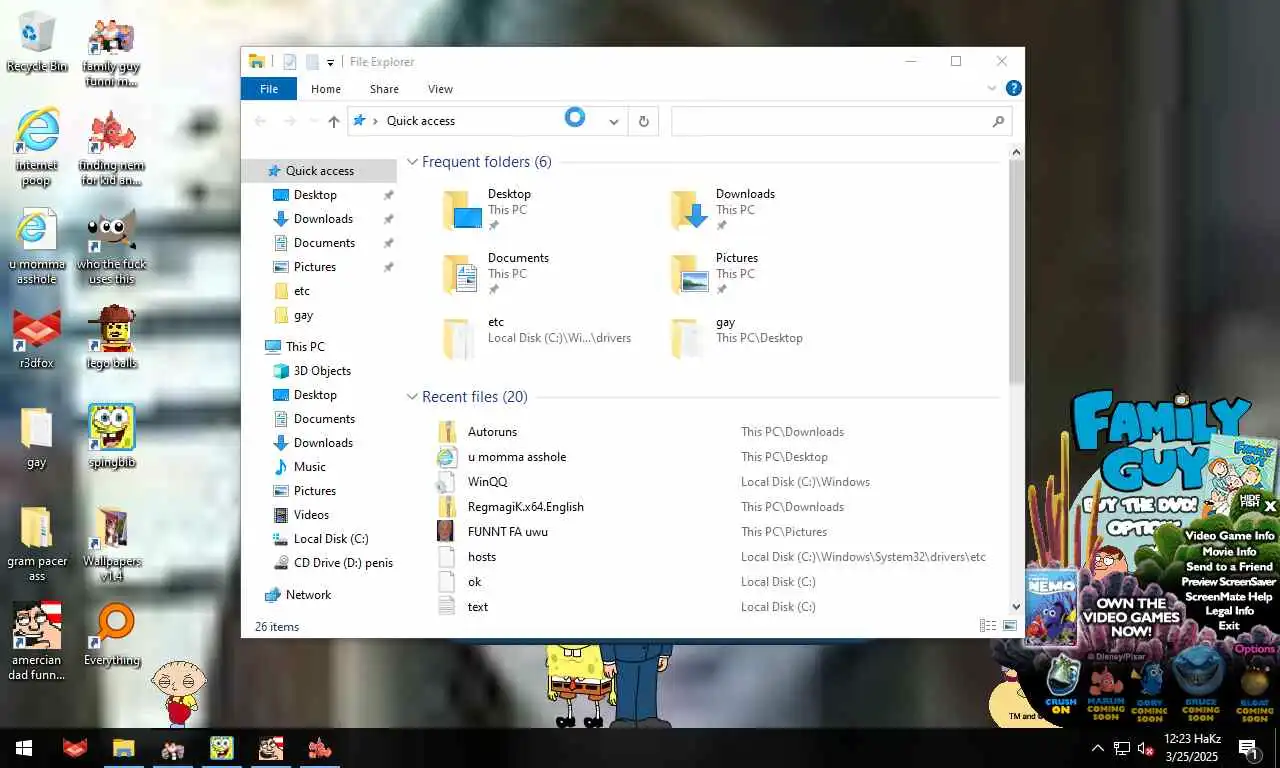1280x768 pixels.
Task: Open the File menu tab
Action: pos(269,89)
